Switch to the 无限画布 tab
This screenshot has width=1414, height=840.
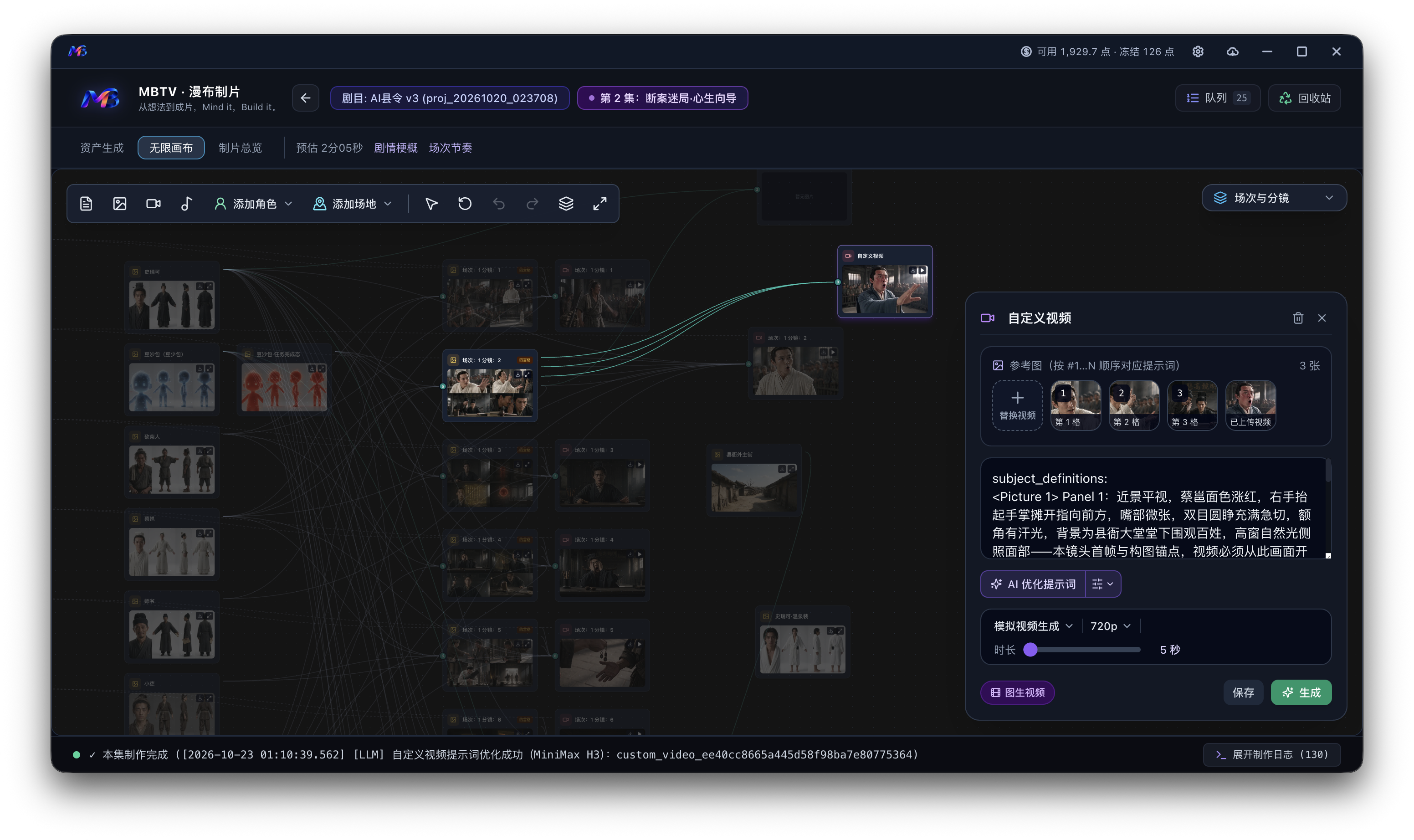tap(171, 148)
